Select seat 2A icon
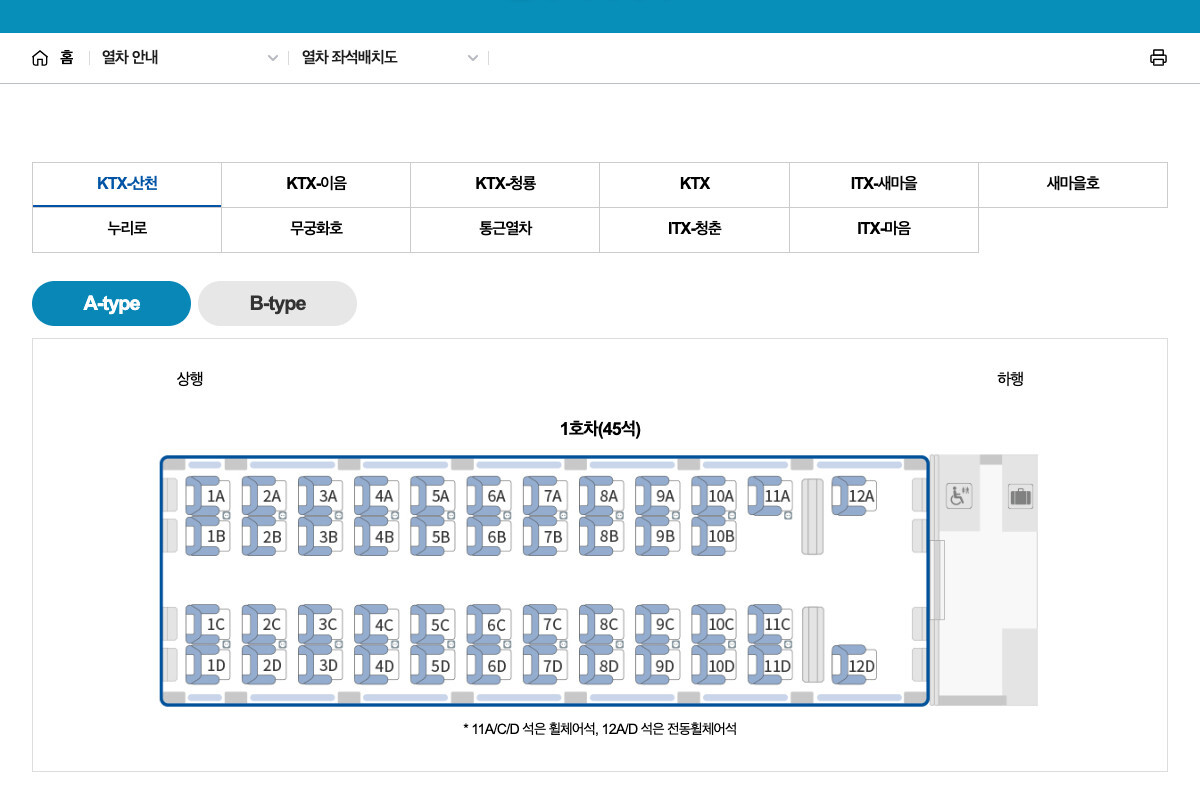Image resolution: width=1200 pixels, height=800 pixels. click(x=264, y=495)
